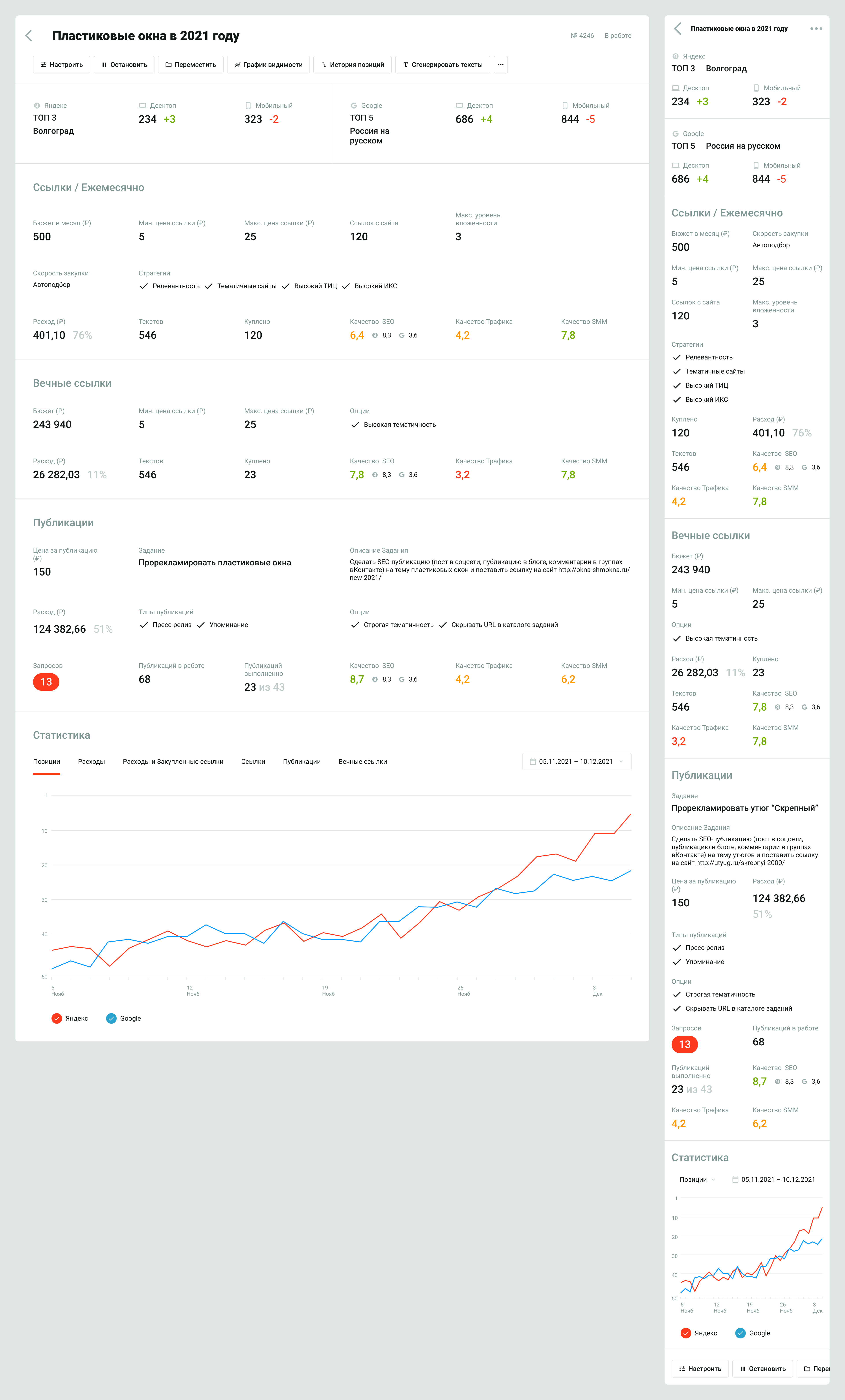This screenshot has height=1400, width=845.
Task: Click Яндекс Десктоп laptop icon in mobile panel
Action: 676,88
